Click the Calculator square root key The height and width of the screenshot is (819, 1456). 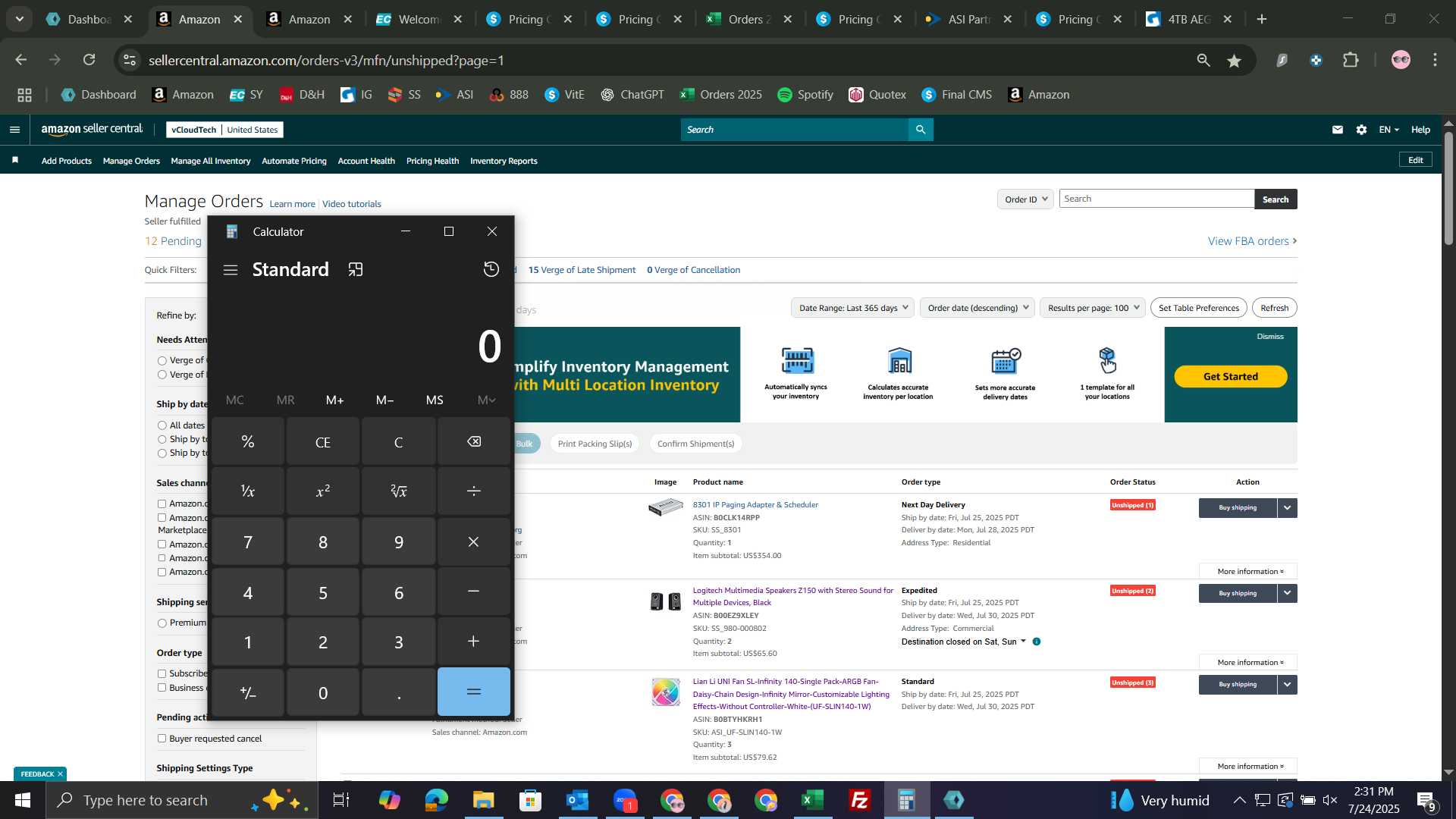pos(399,491)
